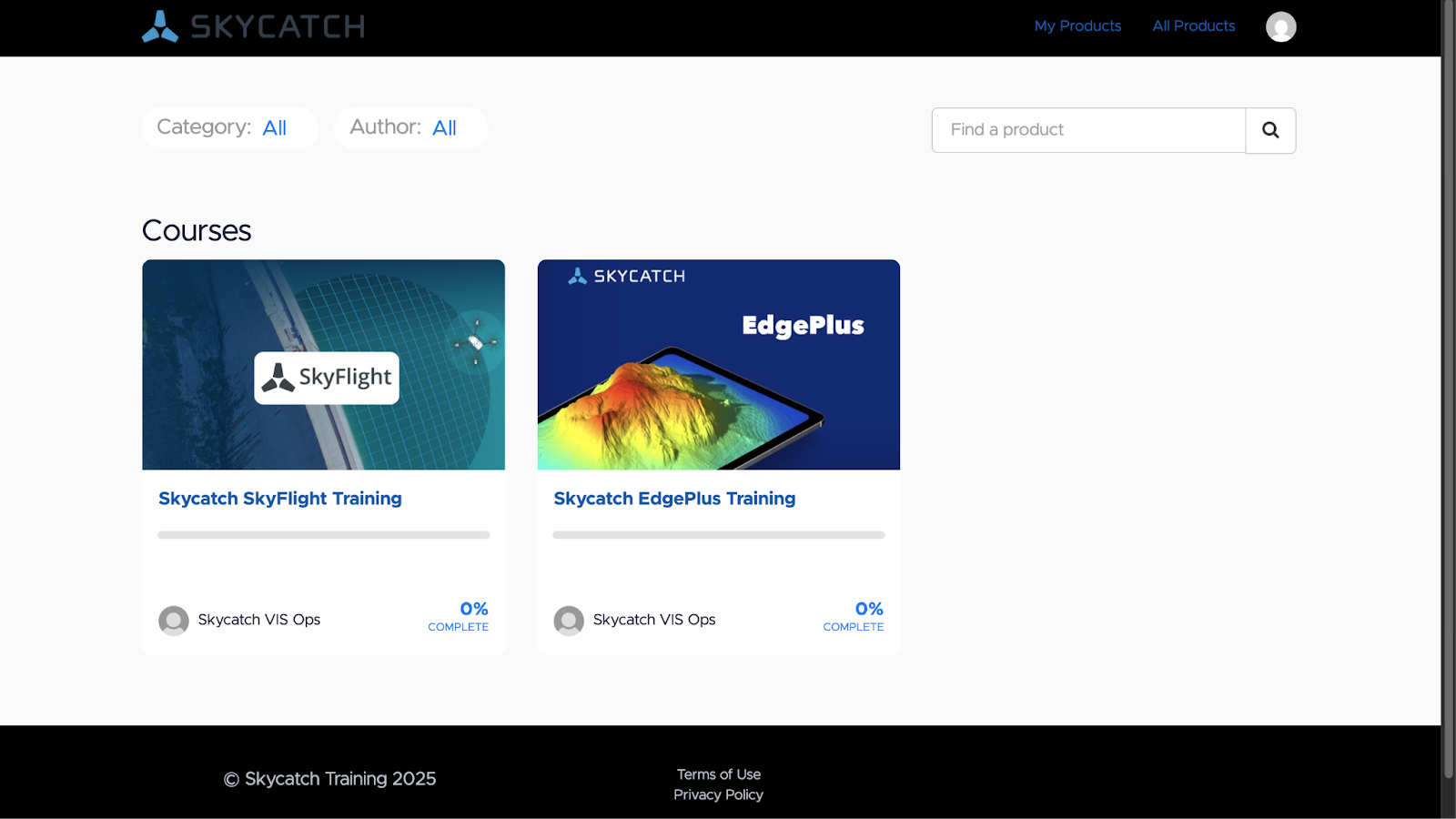Image resolution: width=1456 pixels, height=819 pixels.
Task: Click Skycatch VIS Ops avatar on EdgePlus card
Action: click(569, 621)
